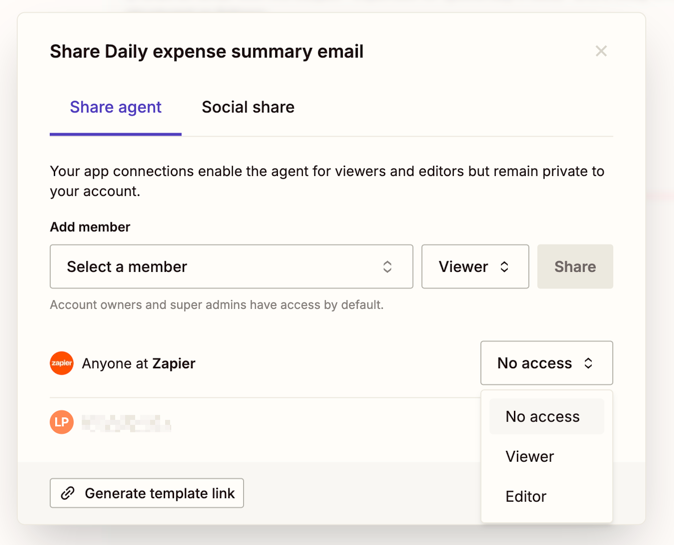Click the chain link icon in Generate template link
This screenshot has width=674, height=545.
tap(68, 493)
